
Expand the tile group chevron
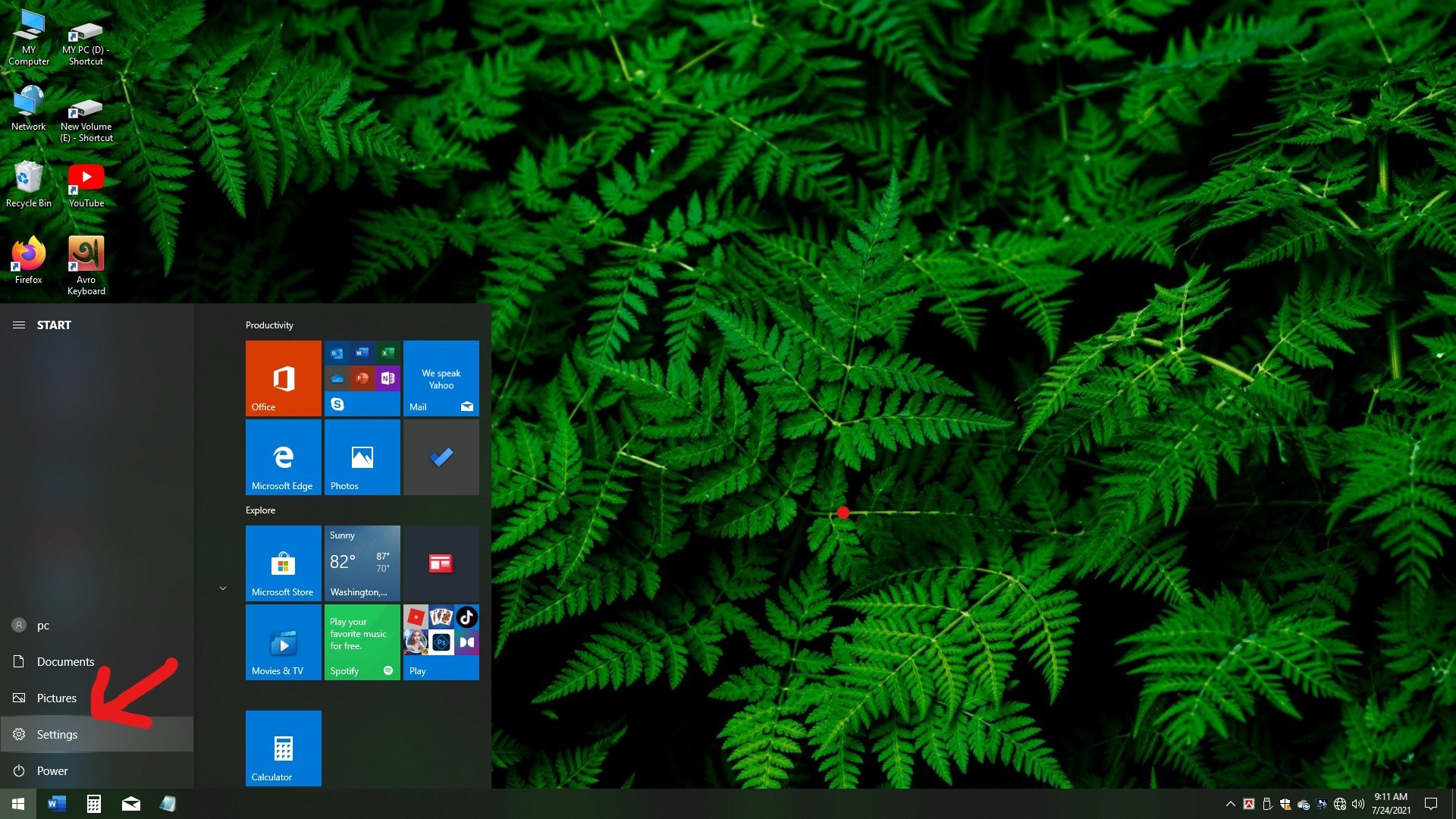tap(223, 588)
